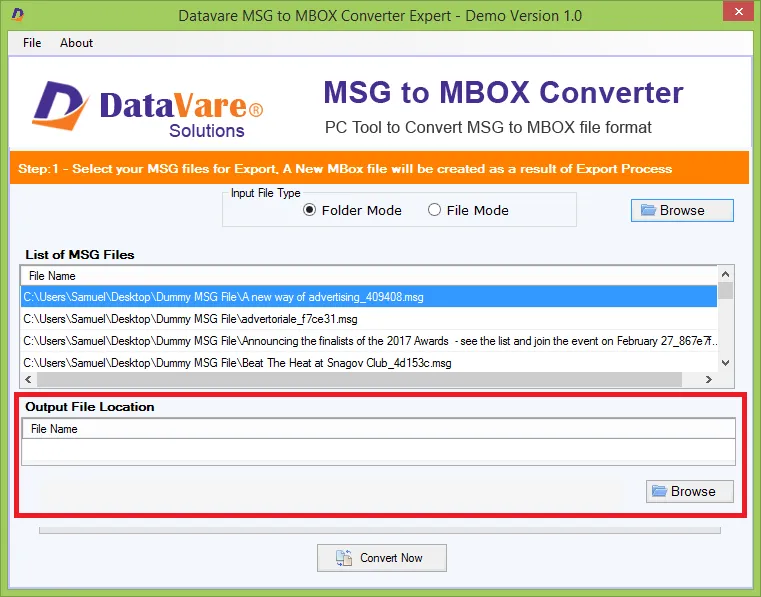Click left arrow of horizontal scrollbar
The height and width of the screenshot is (597, 761).
coord(28,380)
